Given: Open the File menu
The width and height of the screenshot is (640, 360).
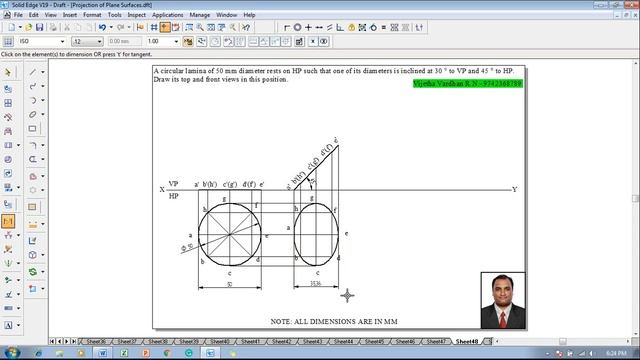Looking at the screenshot, I should click(x=18, y=15).
